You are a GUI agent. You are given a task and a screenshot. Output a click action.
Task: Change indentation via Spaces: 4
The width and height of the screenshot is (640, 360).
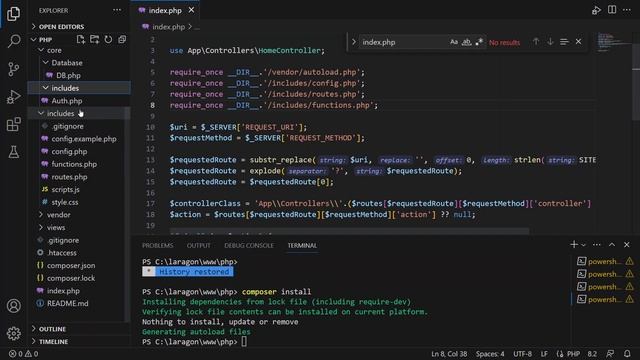490,354
